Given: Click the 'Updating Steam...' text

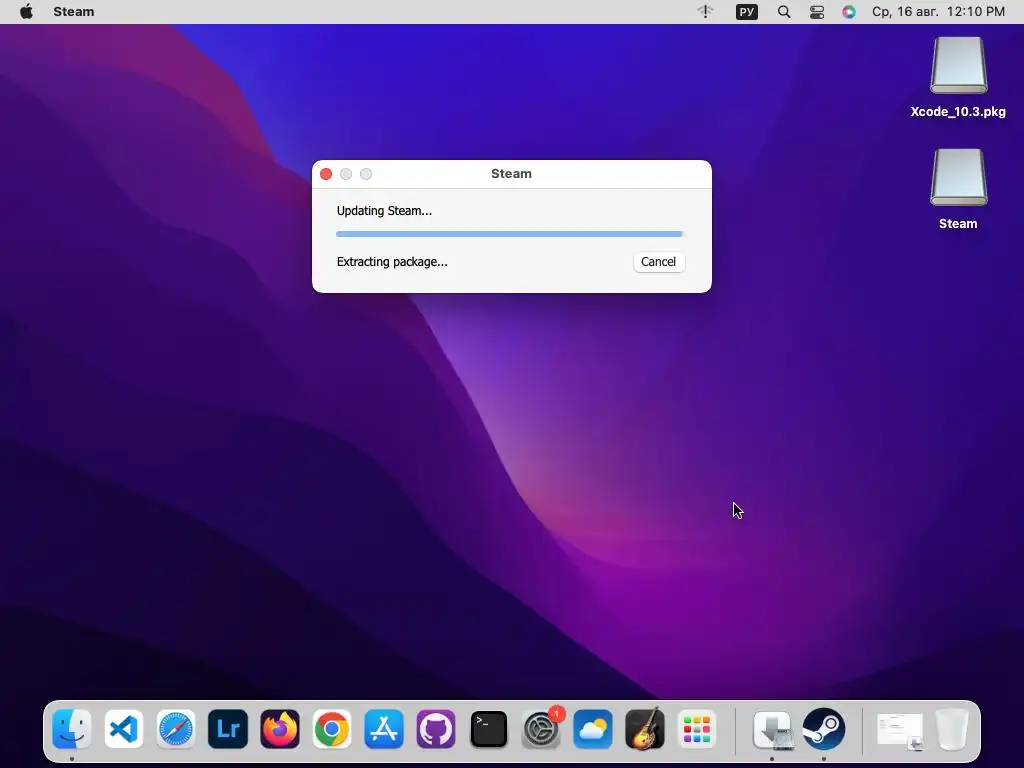Looking at the screenshot, I should [x=384, y=211].
